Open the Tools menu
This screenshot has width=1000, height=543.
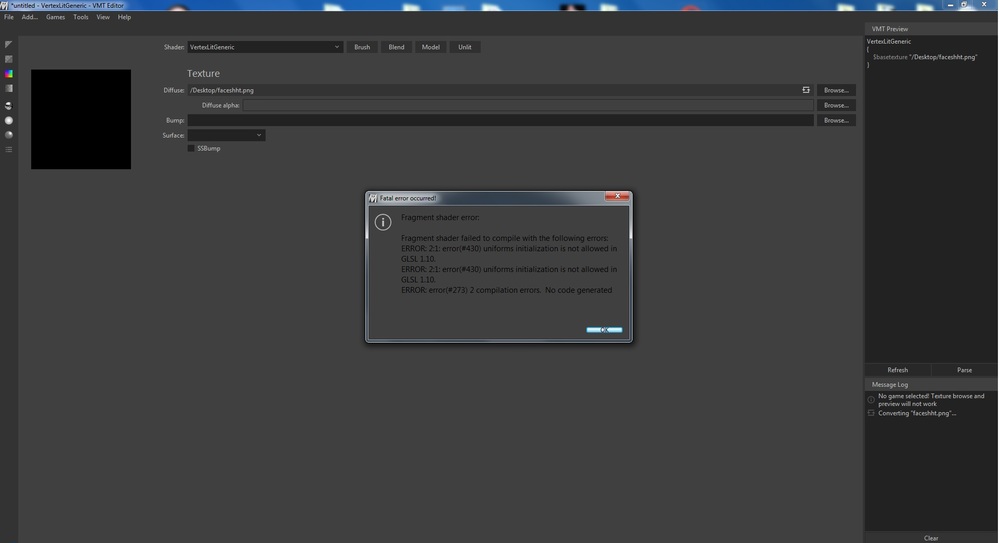[81, 17]
